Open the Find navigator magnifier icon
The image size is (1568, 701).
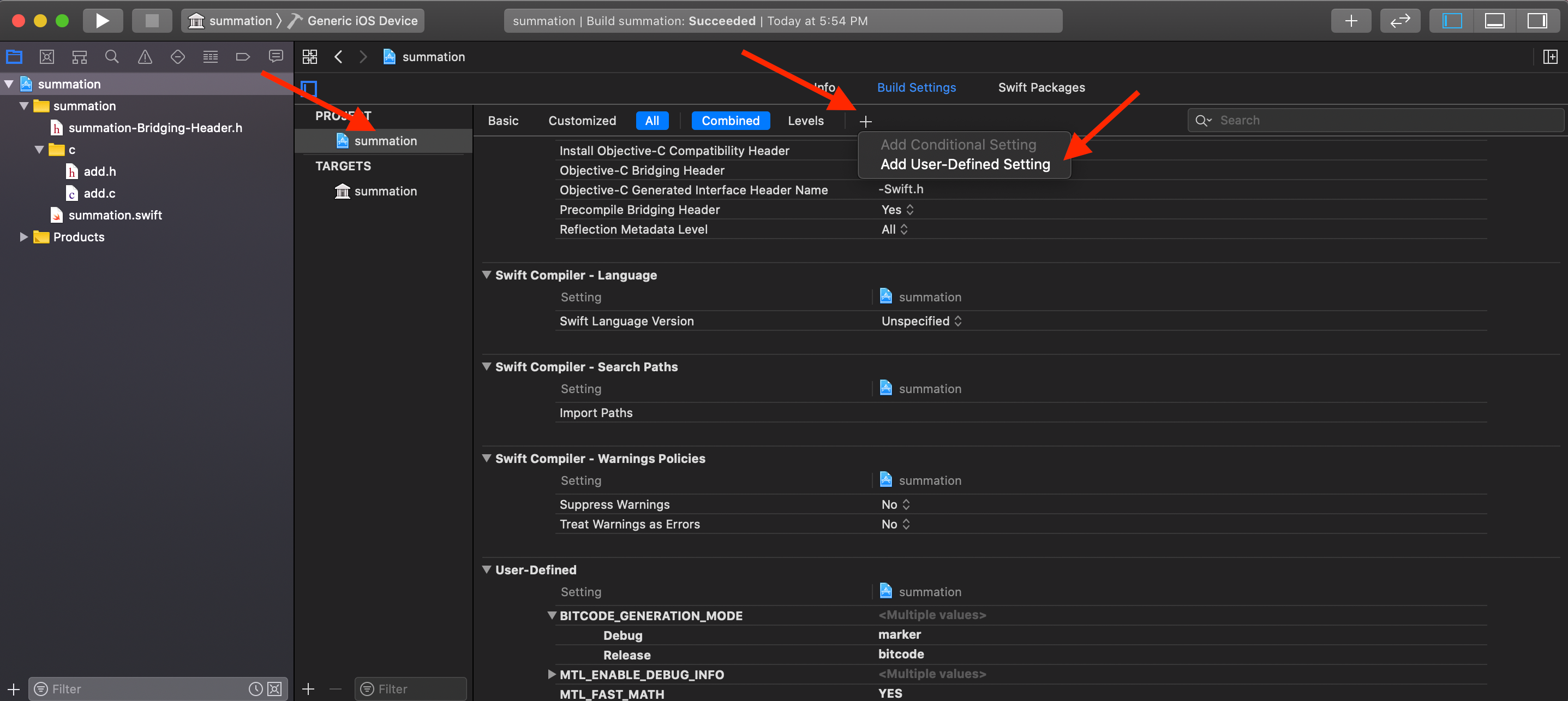click(112, 57)
